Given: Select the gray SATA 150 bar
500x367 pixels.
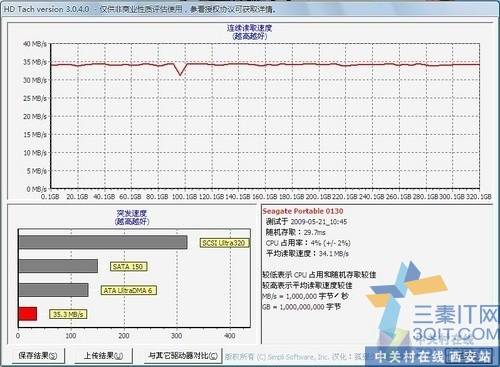Looking at the screenshot, I should [x=58, y=266].
